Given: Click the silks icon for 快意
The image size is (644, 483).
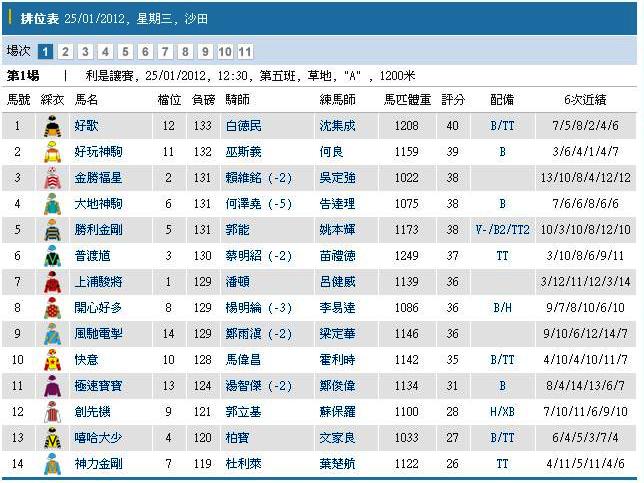Looking at the screenshot, I should [52, 360].
